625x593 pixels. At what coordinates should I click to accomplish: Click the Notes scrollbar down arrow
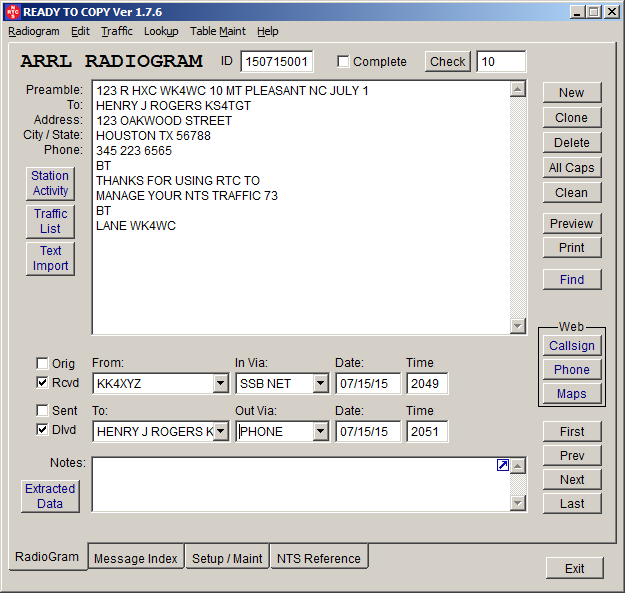point(517,503)
